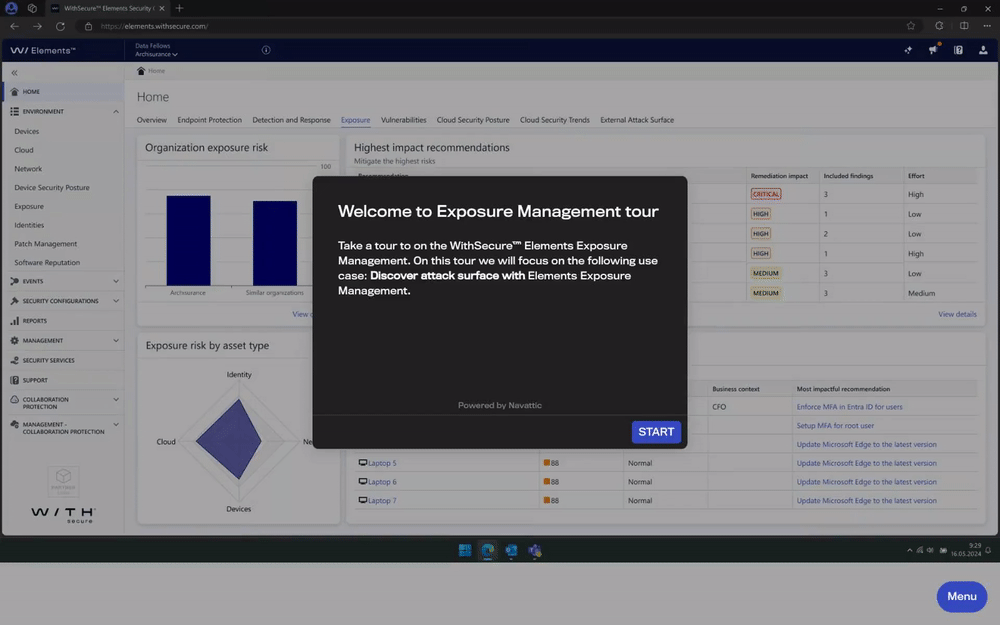1000x625 pixels.
Task: Click the Management - Collaboration Protection icon
Action: point(14,425)
